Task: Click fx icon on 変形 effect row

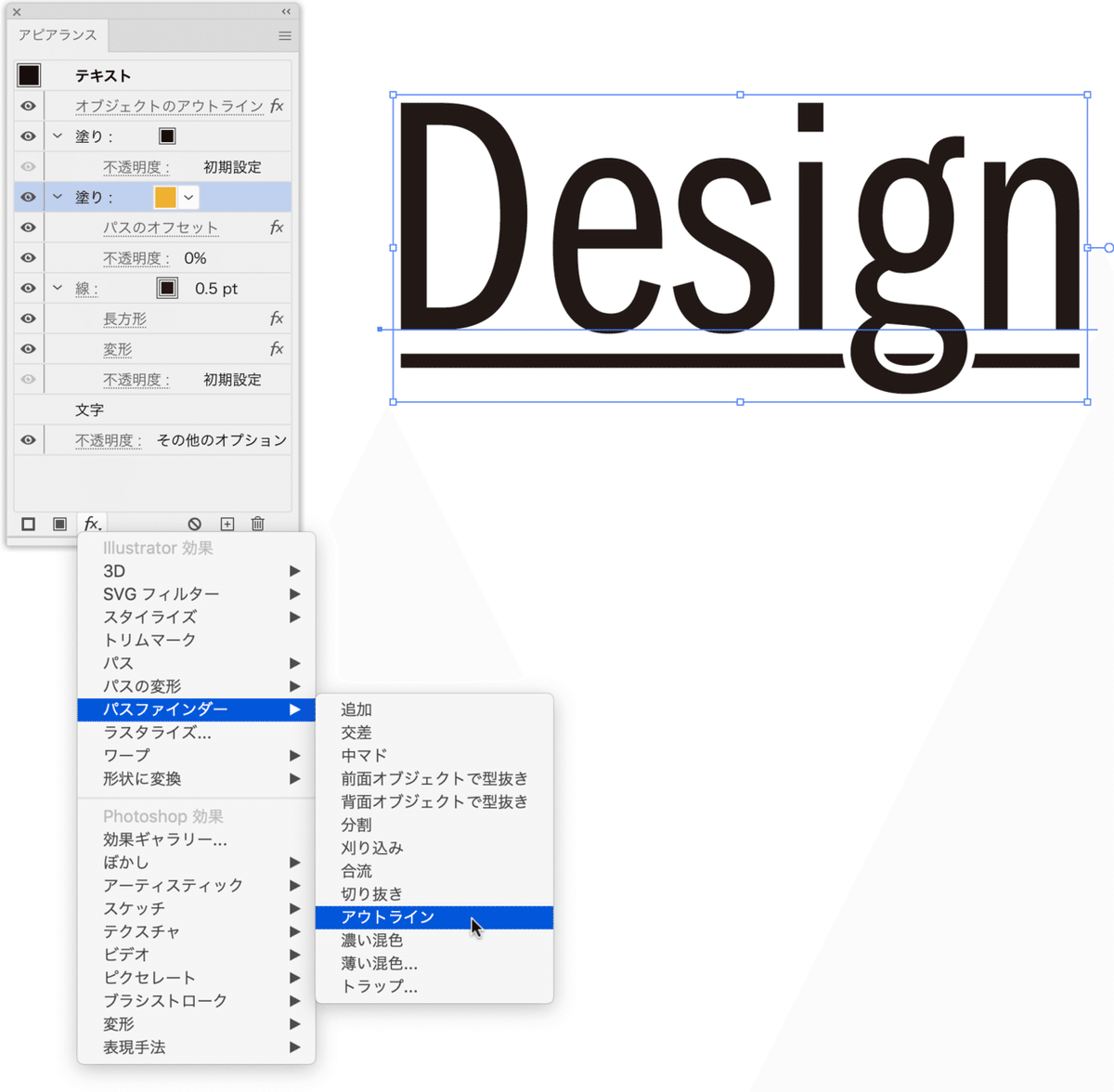Action: (x=277, y=349)
